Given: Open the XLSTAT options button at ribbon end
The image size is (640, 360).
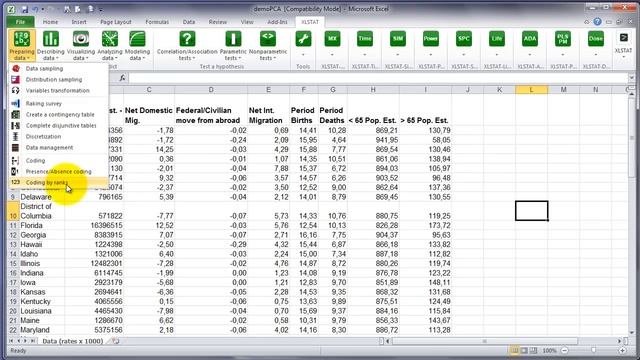Looking at the screenshot, I should (623, 45).
